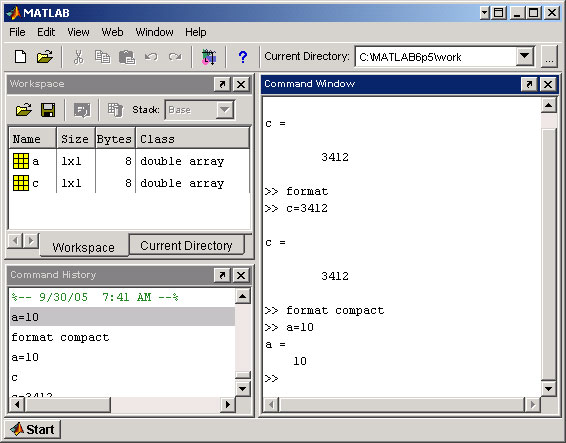
Task: Close the Workspace panel
Action: [241, 84]
